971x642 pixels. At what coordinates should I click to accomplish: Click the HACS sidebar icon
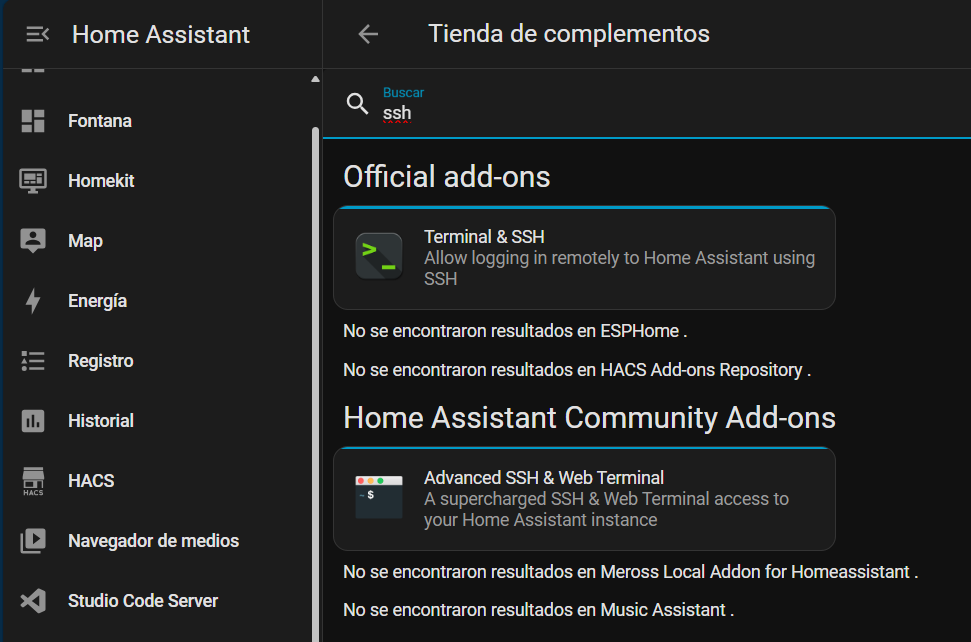[33, 480]
